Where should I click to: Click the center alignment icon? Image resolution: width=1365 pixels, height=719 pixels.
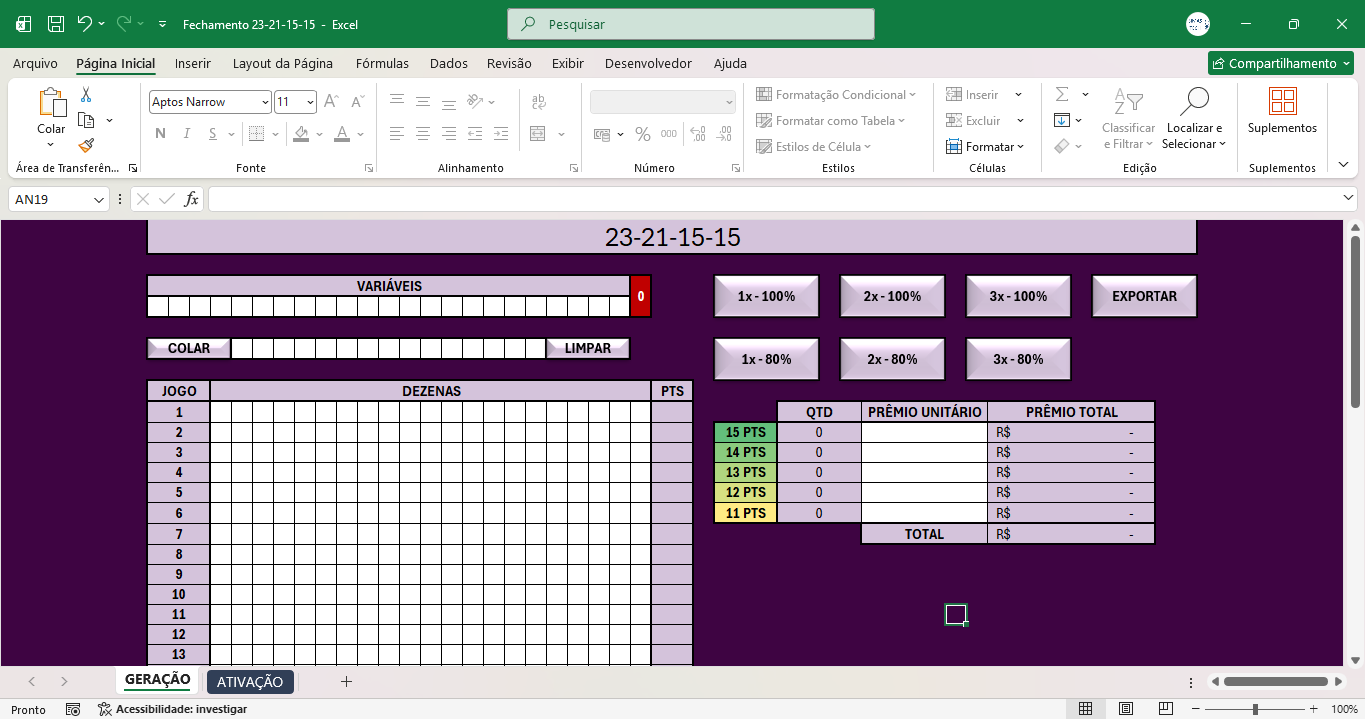423,134
